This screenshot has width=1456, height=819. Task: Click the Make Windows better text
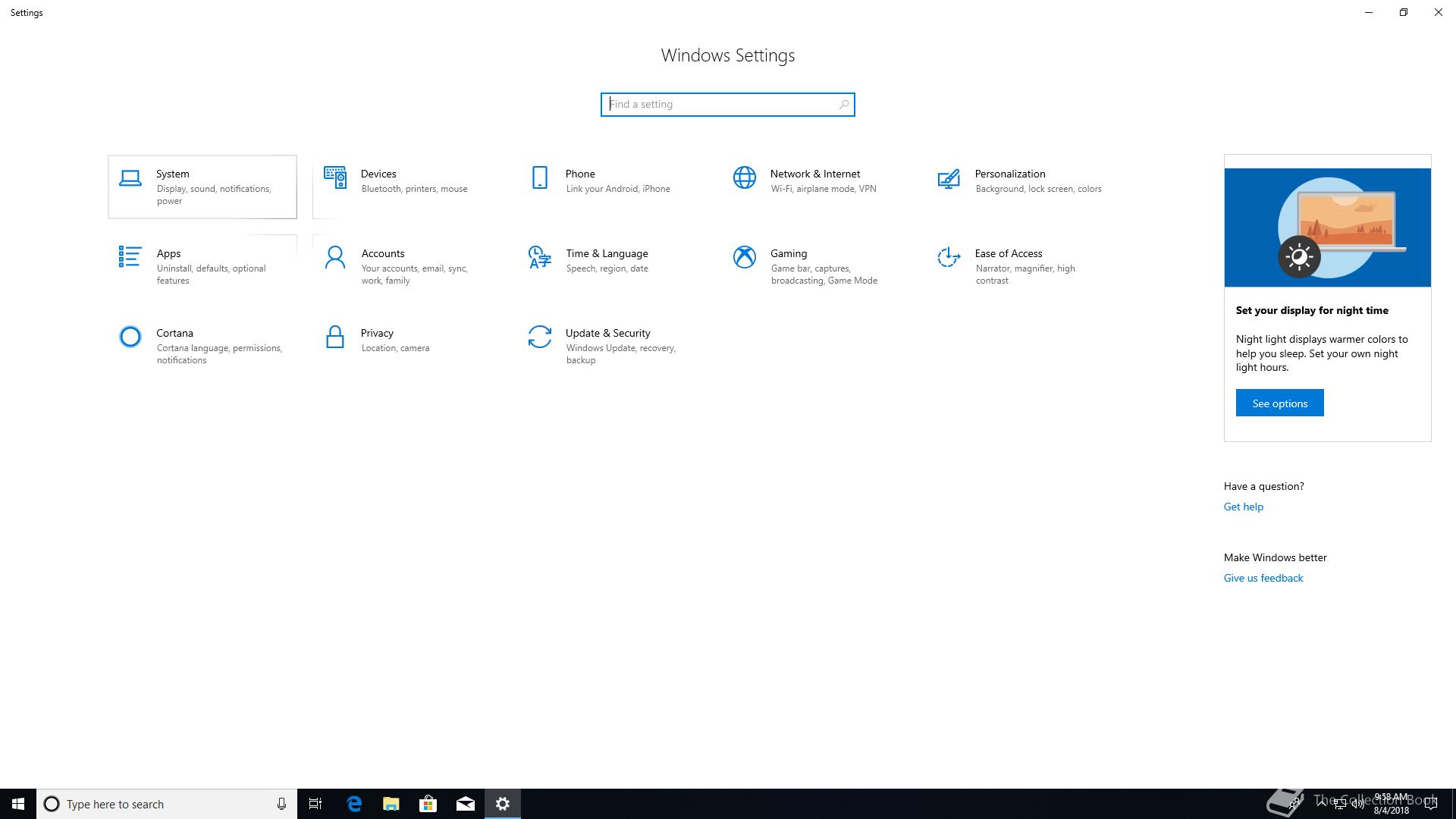[1275, 557]
